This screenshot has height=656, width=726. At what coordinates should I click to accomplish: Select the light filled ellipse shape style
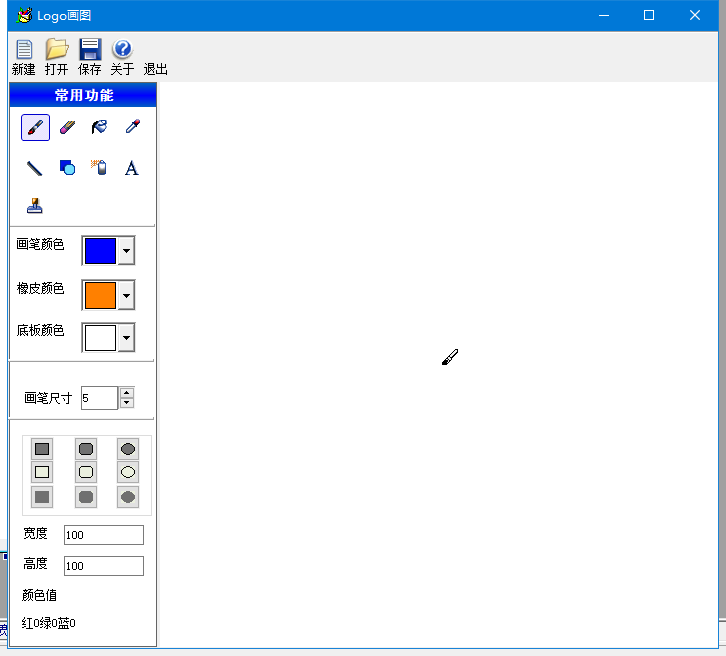(128, 472)
